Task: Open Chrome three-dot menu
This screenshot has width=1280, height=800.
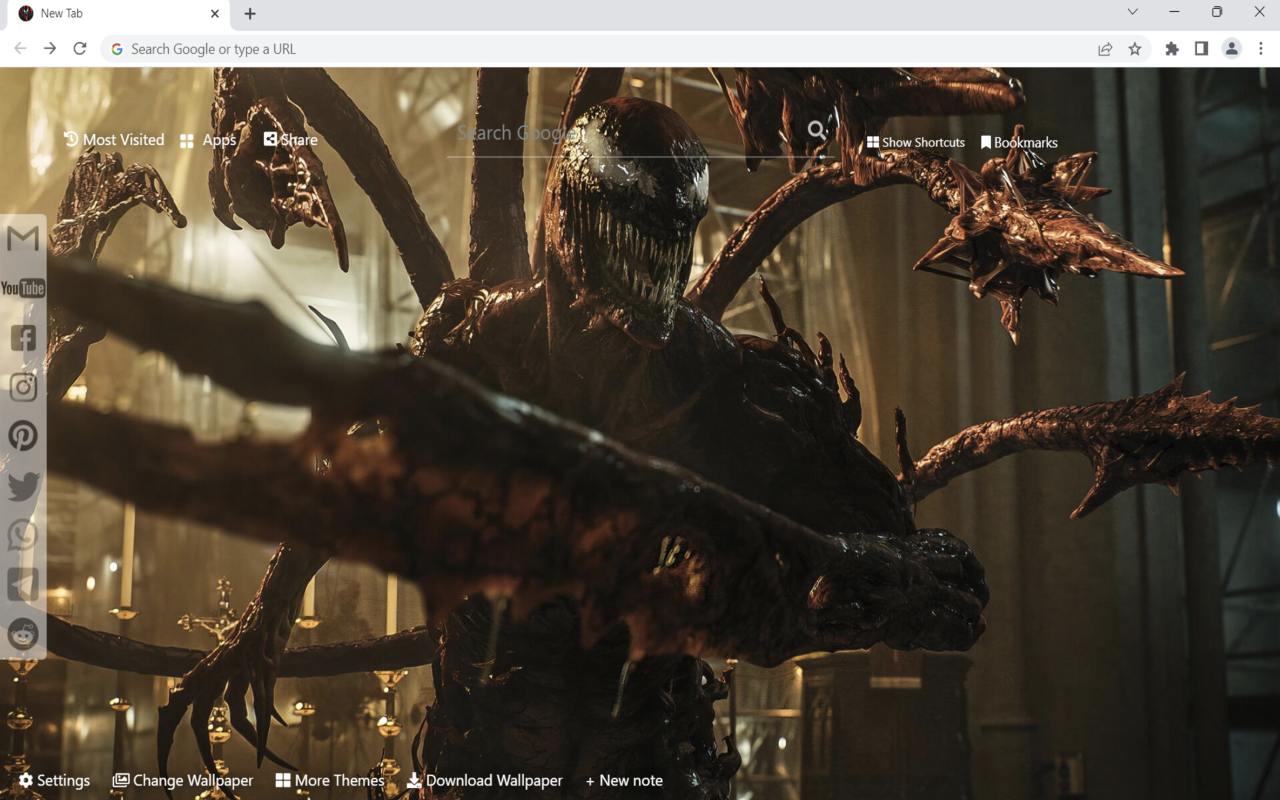Action: 1261,48
